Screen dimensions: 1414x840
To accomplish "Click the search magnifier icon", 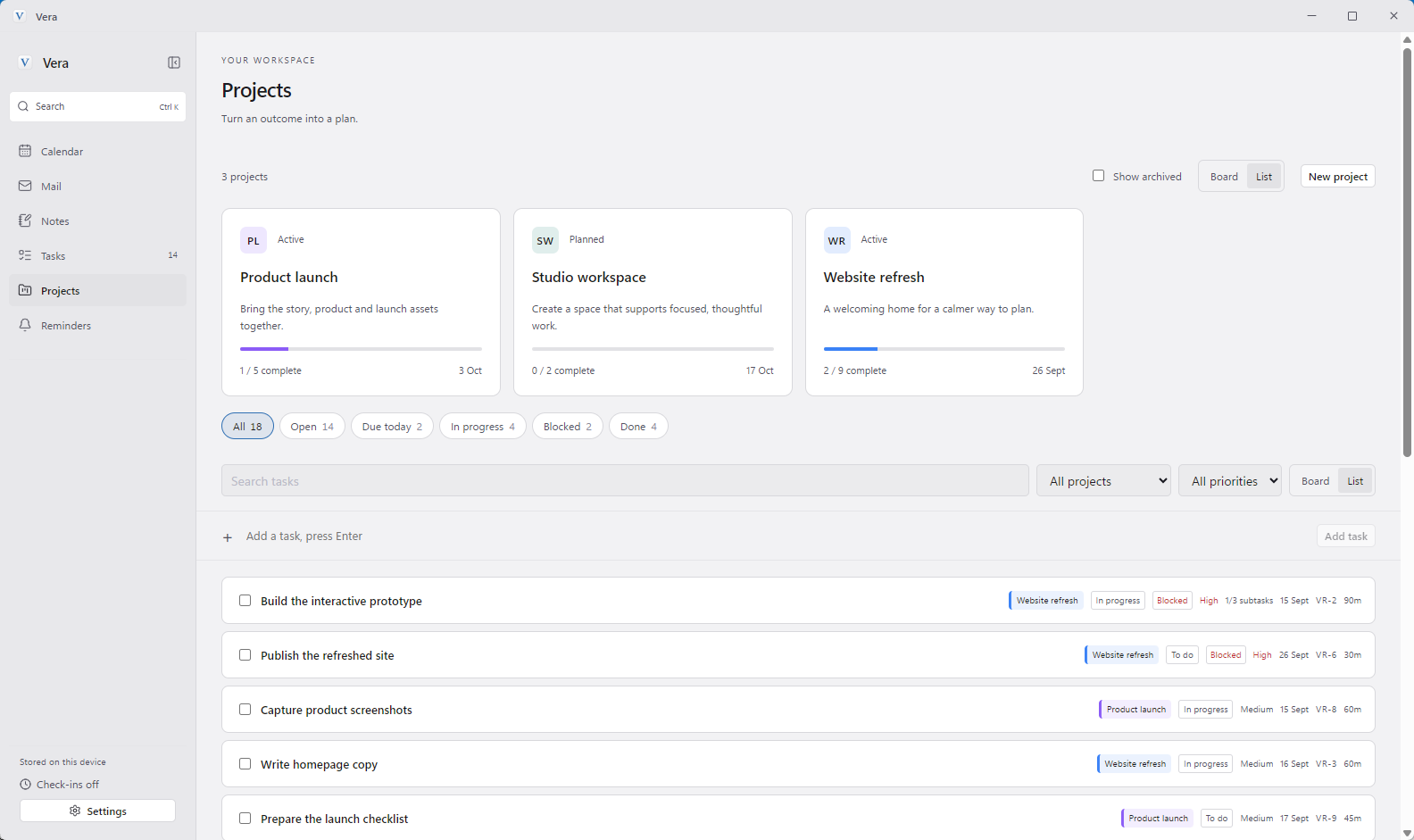I will (23, 106).
